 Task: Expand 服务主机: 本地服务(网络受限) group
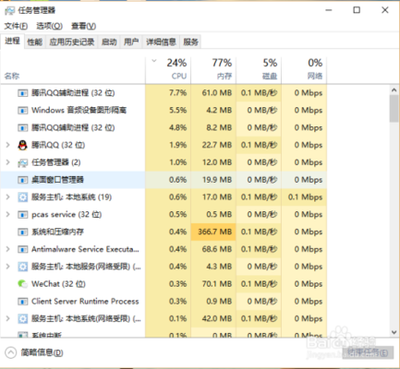coord(8,266)
